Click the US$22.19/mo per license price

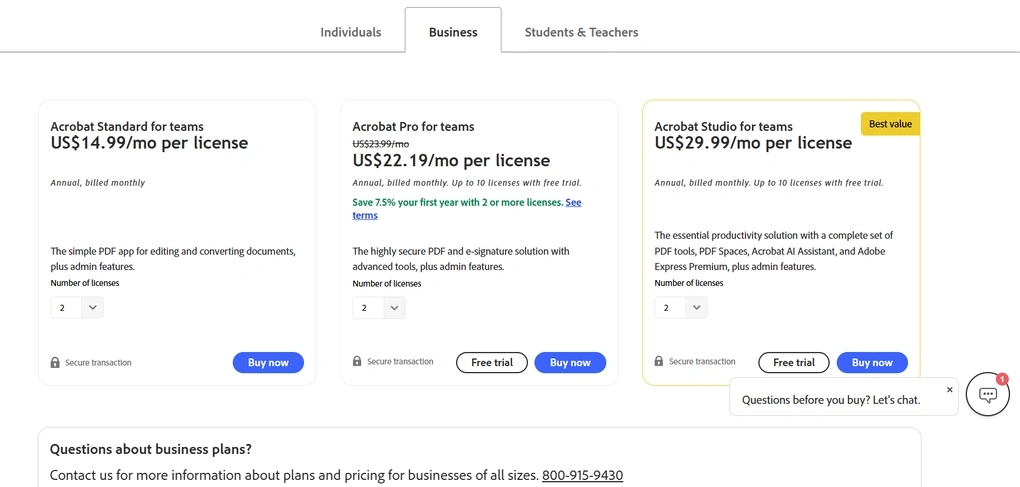pyautogui.click(x=451, y=160)
